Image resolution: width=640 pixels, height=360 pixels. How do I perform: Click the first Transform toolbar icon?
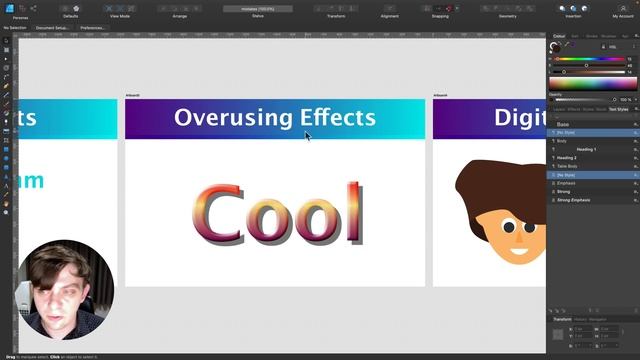coord(320,8)
